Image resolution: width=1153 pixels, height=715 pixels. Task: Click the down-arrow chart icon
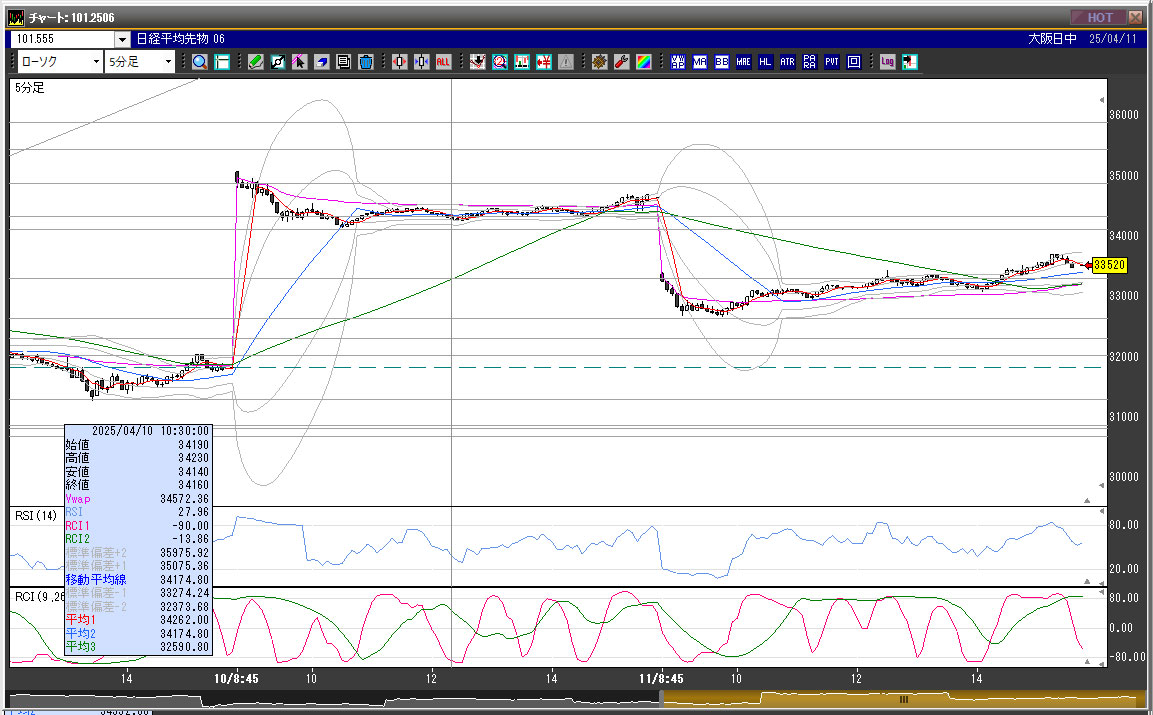[477, 62]
